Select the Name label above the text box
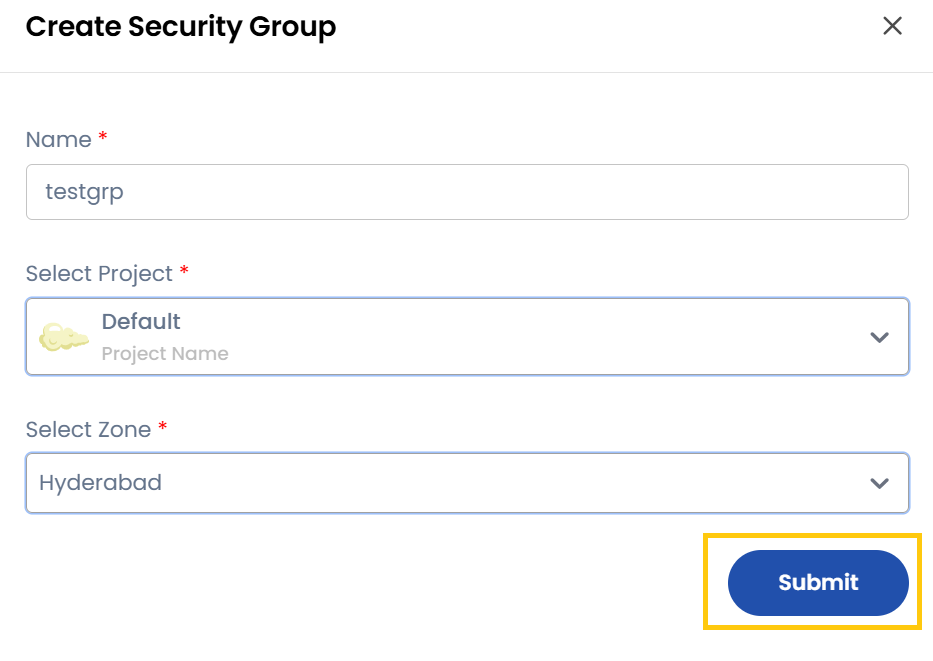Screen dimensions: 933x661 (x=58, y=139)
